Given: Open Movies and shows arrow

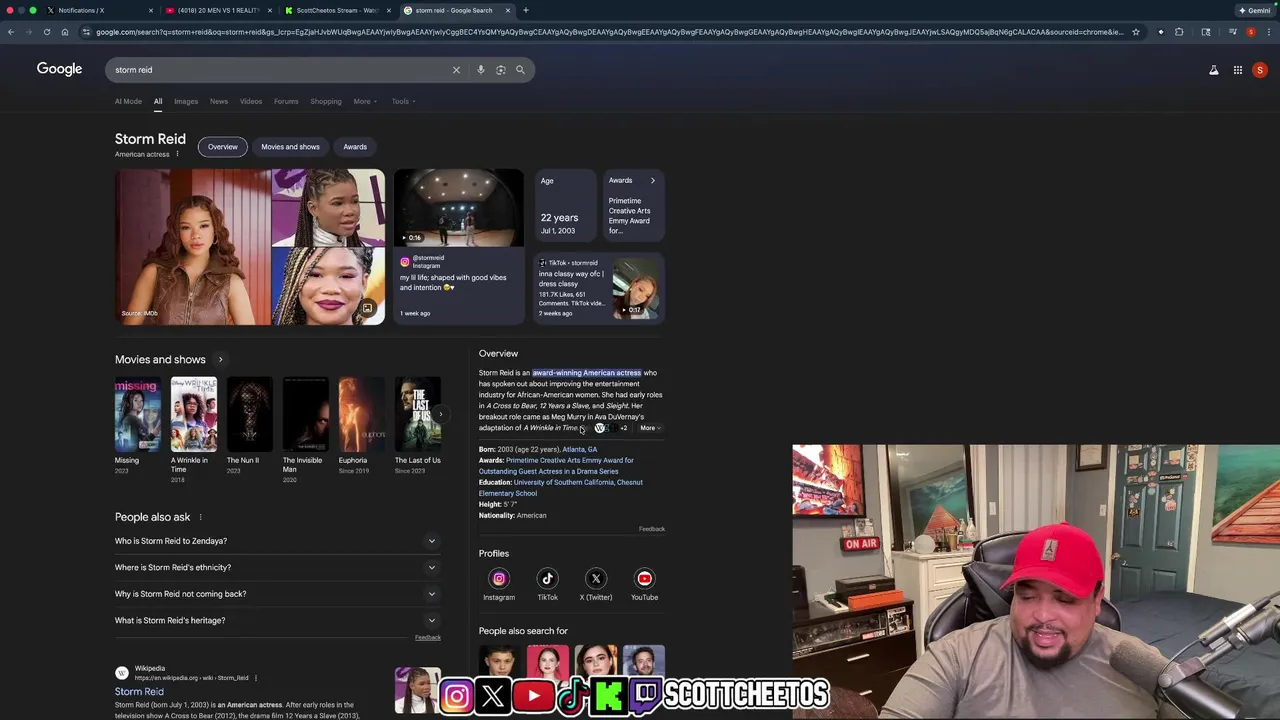Looking at the screenshot, I should (220, 360).
